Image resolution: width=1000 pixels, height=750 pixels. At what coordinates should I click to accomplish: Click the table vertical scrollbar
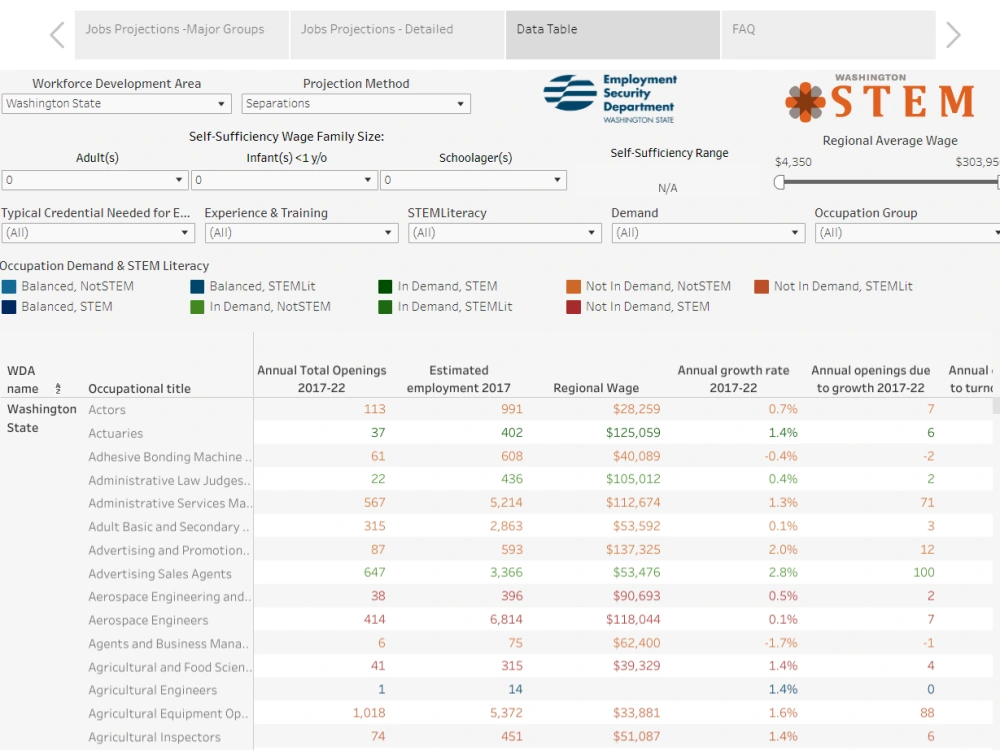pos(996,406)
